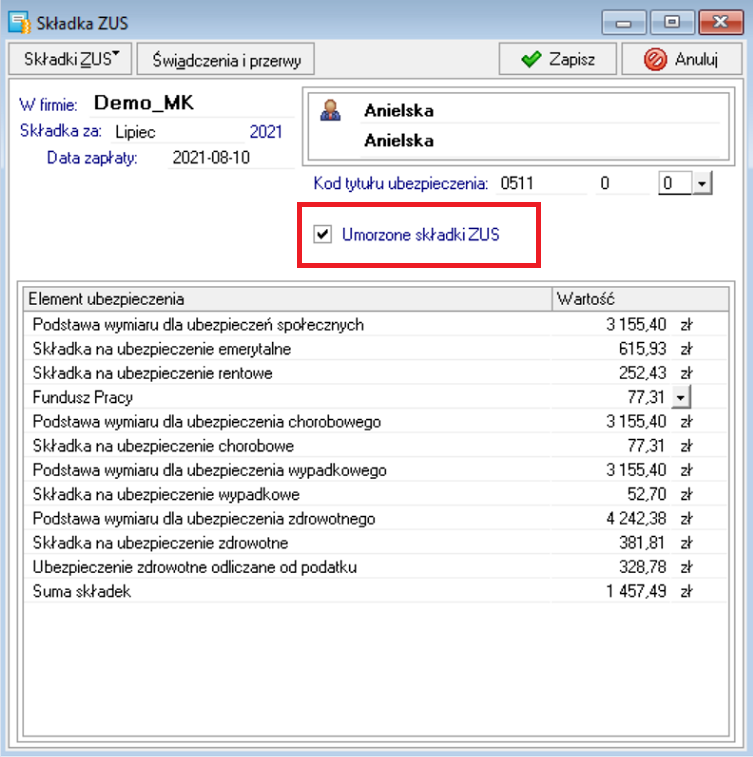Image resolution: width=753 pixels, height=757 pixels.
Task: Select the 'Podstawa wymiaru dla ubezpieczeń społecznych' row
Action: click(x=375, y=324)
